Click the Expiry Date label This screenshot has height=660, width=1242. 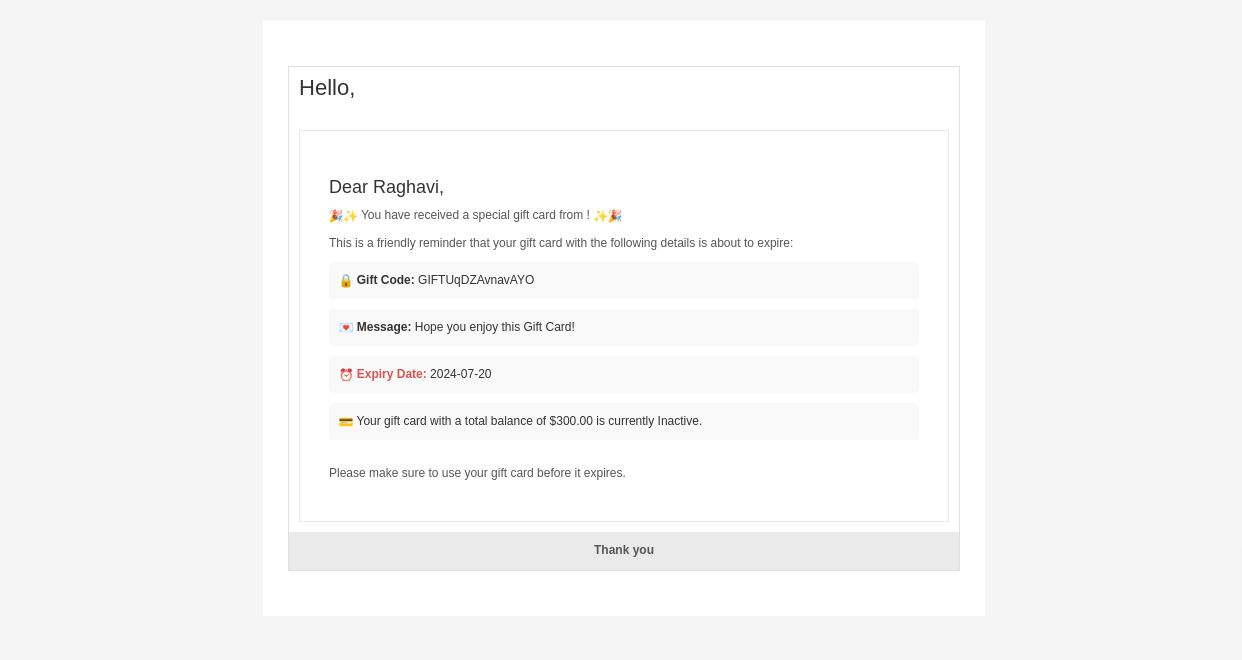[391, 374]
